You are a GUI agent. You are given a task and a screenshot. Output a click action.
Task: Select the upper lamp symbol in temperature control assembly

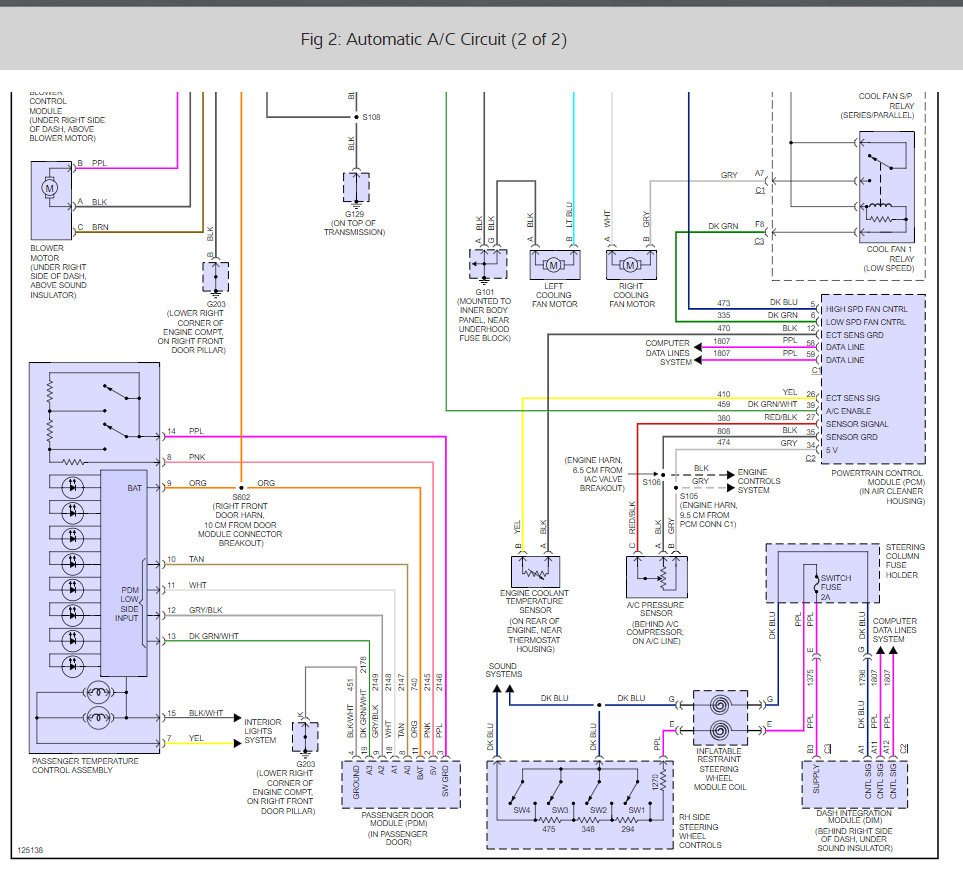pyautogui.click(x=98, y=693)
